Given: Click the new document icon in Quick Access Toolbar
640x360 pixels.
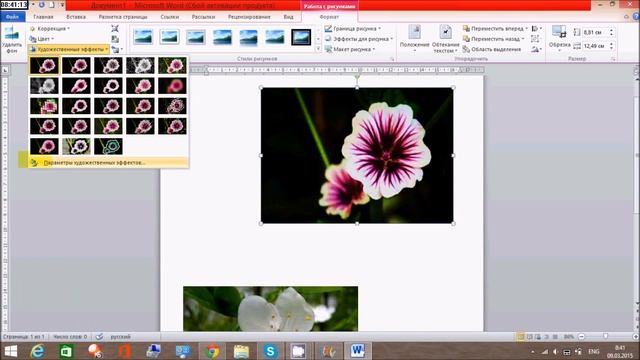Looking at the screenshot, I should click(x=52, y=5).
